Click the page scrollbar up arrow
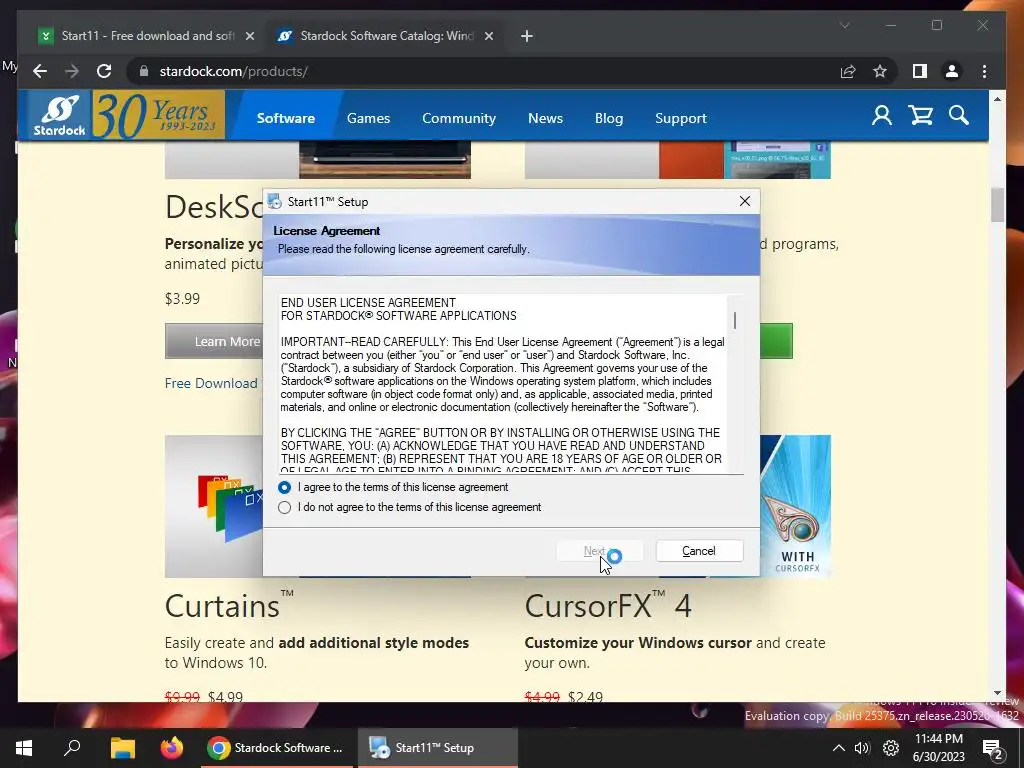 pyautogui.click(x=997, y=99)
